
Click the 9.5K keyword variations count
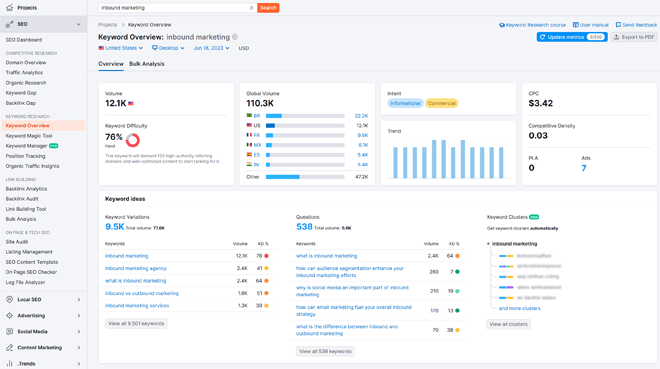pos(114,227)
